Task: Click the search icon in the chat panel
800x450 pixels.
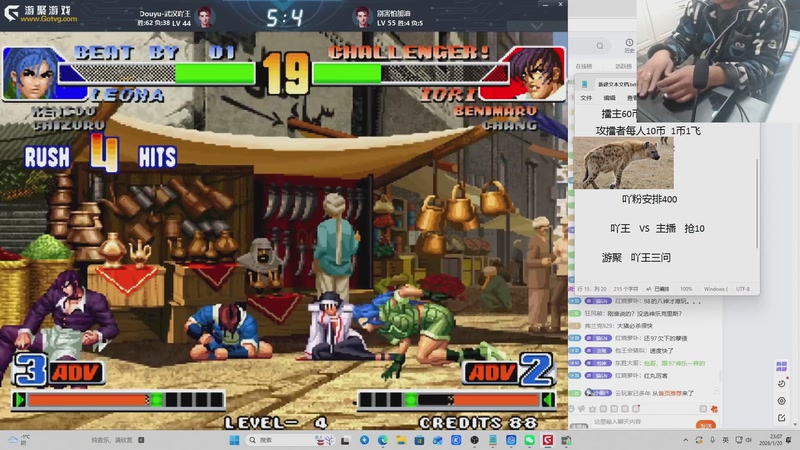Action: [600, 46]
